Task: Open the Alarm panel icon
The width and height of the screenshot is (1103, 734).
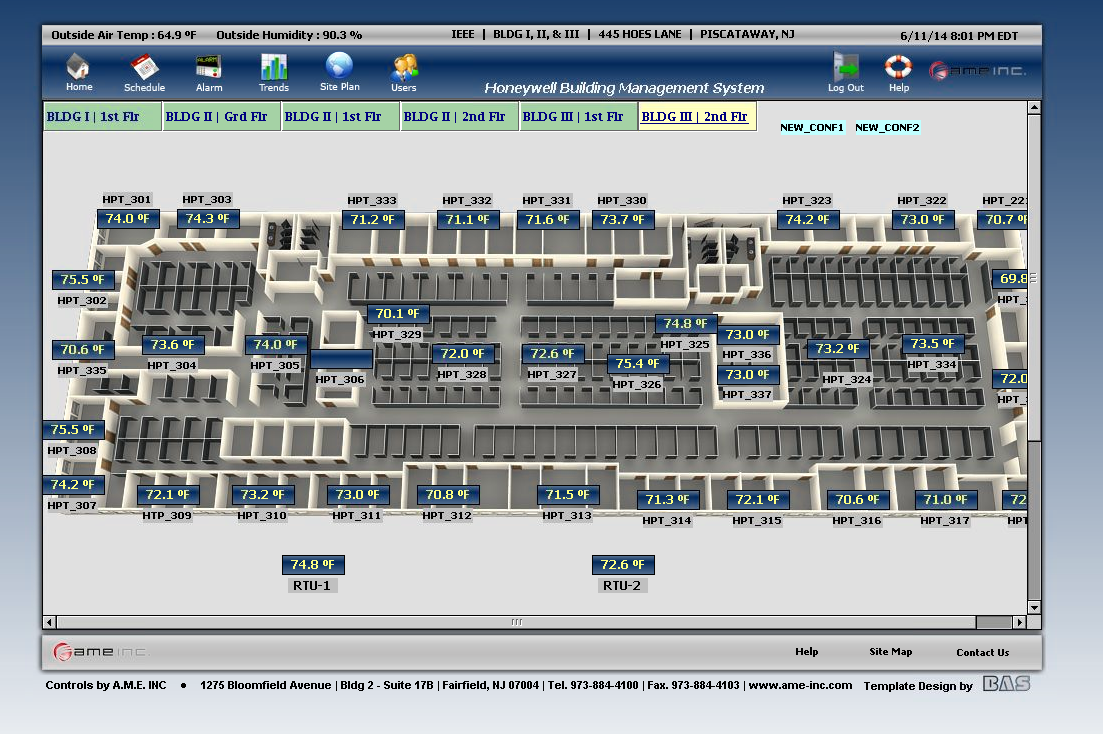Action: [209, 68]
